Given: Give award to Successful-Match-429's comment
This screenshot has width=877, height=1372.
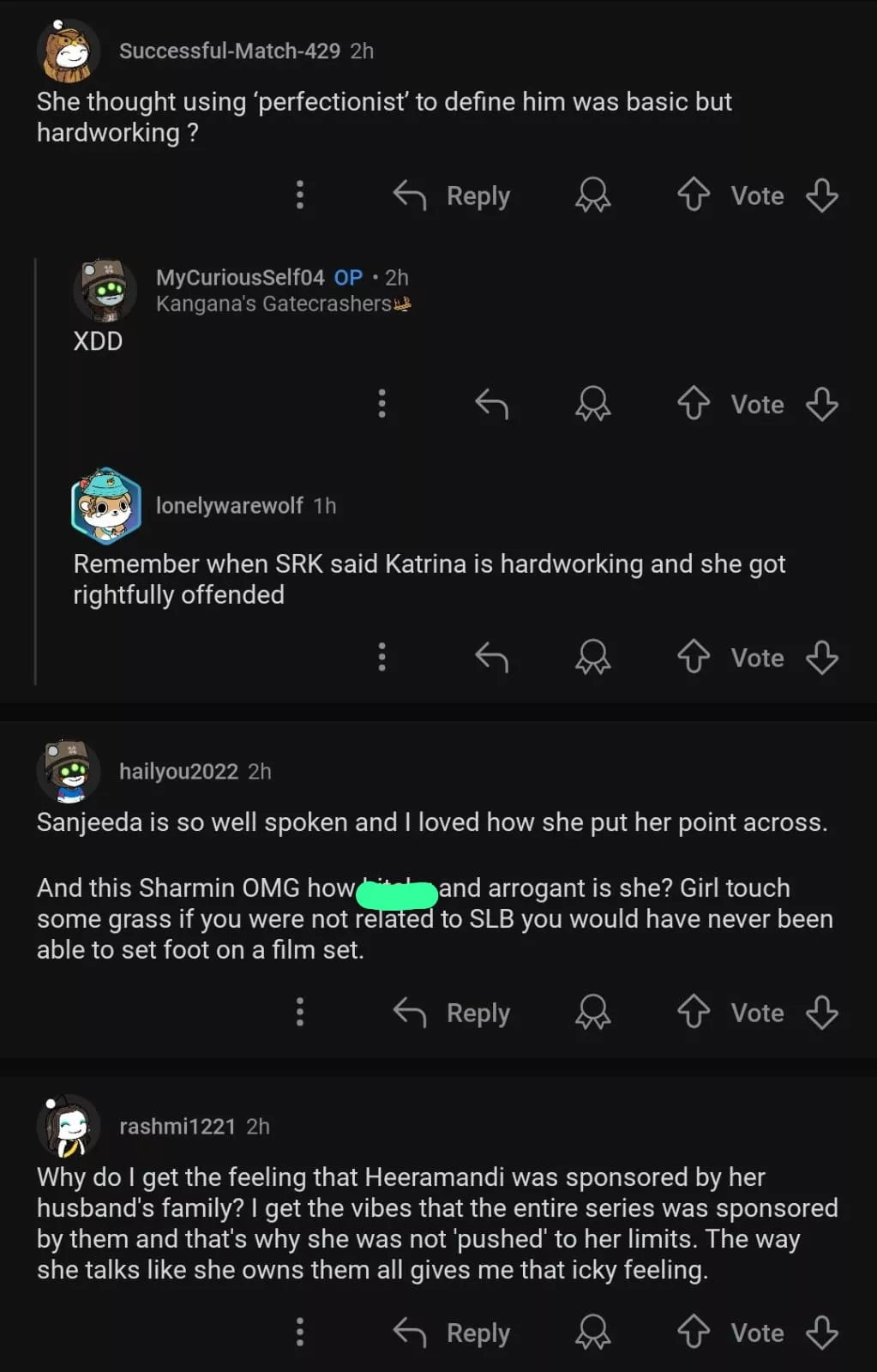Looking at the screenshot, I should pyautogui.click(x=592, y=195).
